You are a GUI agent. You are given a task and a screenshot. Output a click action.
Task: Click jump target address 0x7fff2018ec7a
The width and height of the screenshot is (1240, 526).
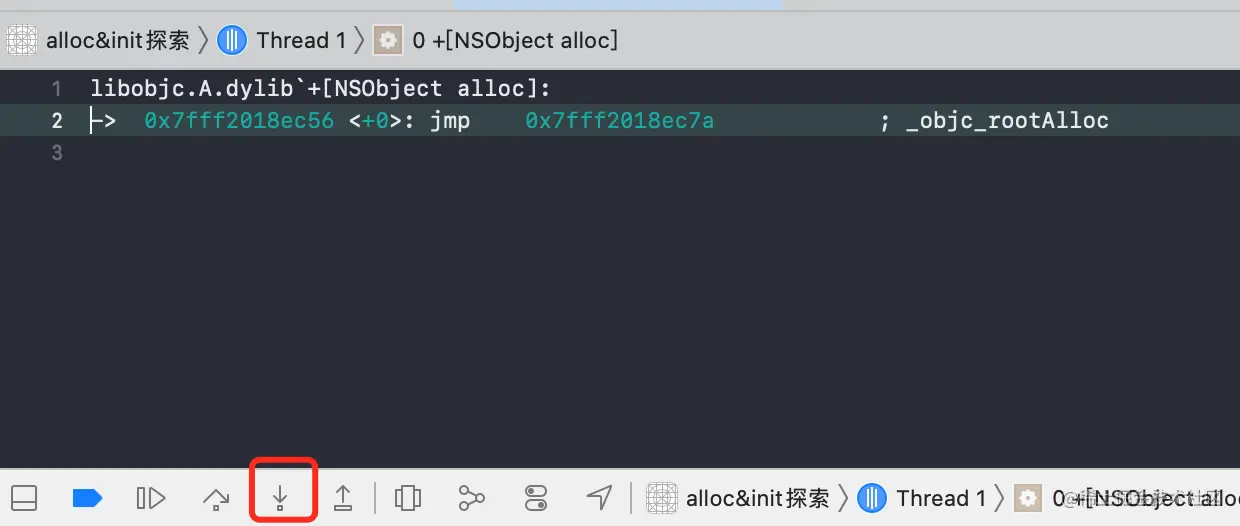[x=619, y=121]
